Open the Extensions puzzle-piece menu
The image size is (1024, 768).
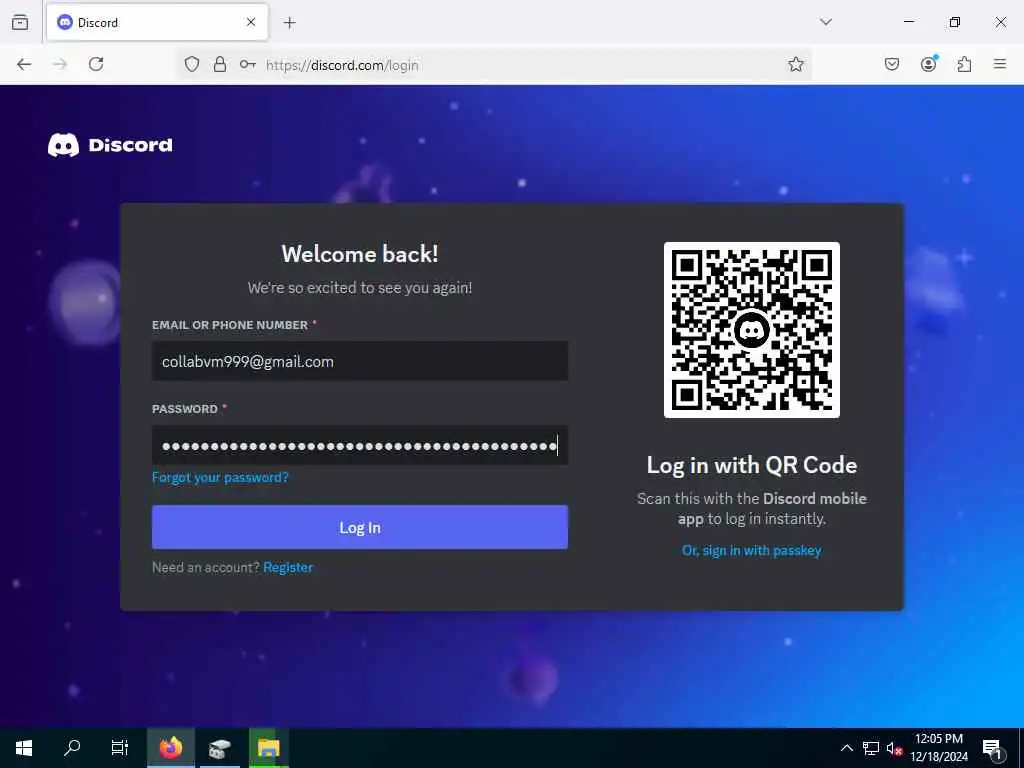click(965, 64)
